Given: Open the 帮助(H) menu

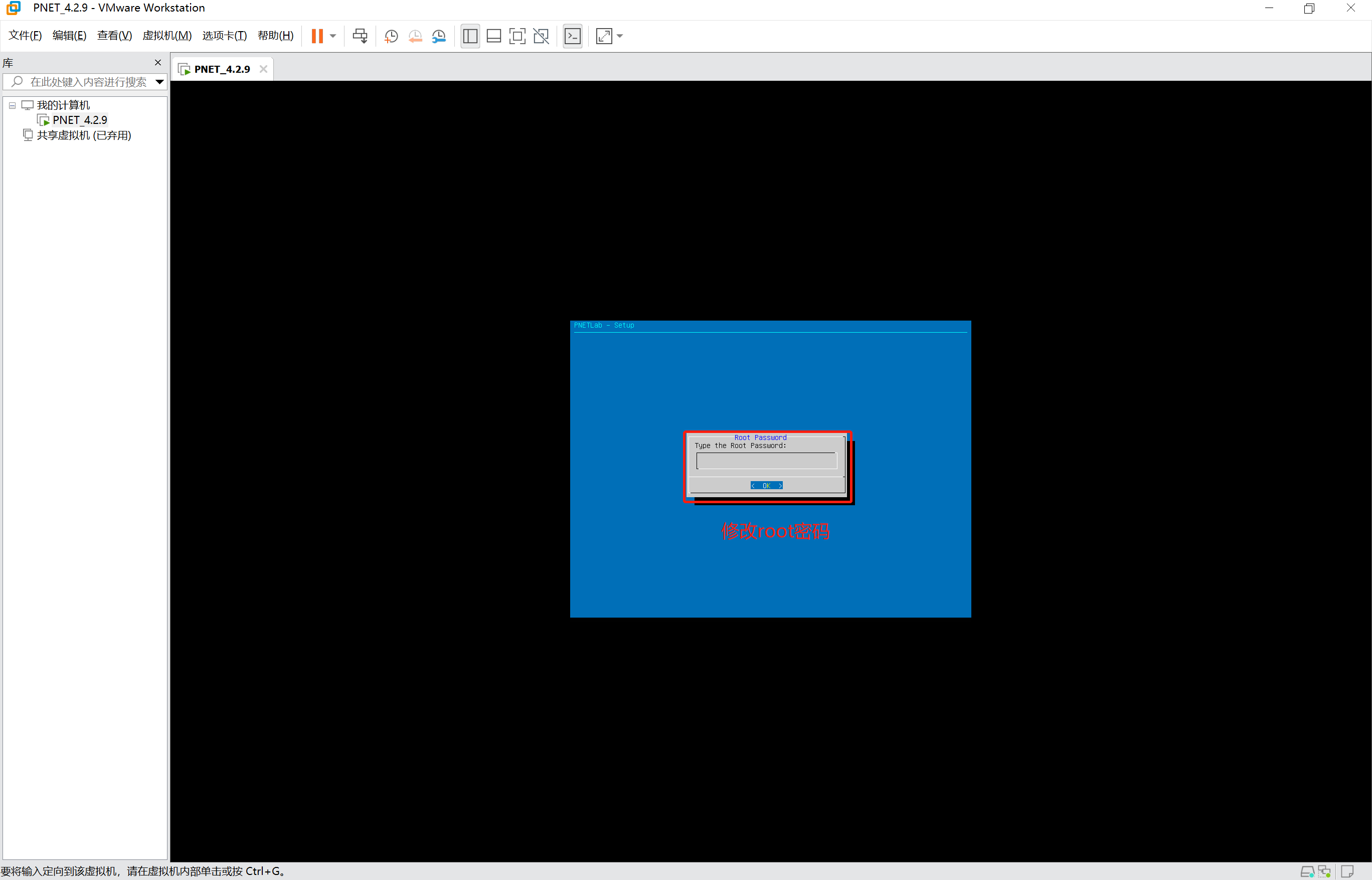Looking at the screenshot, I should tap(275, 36).
